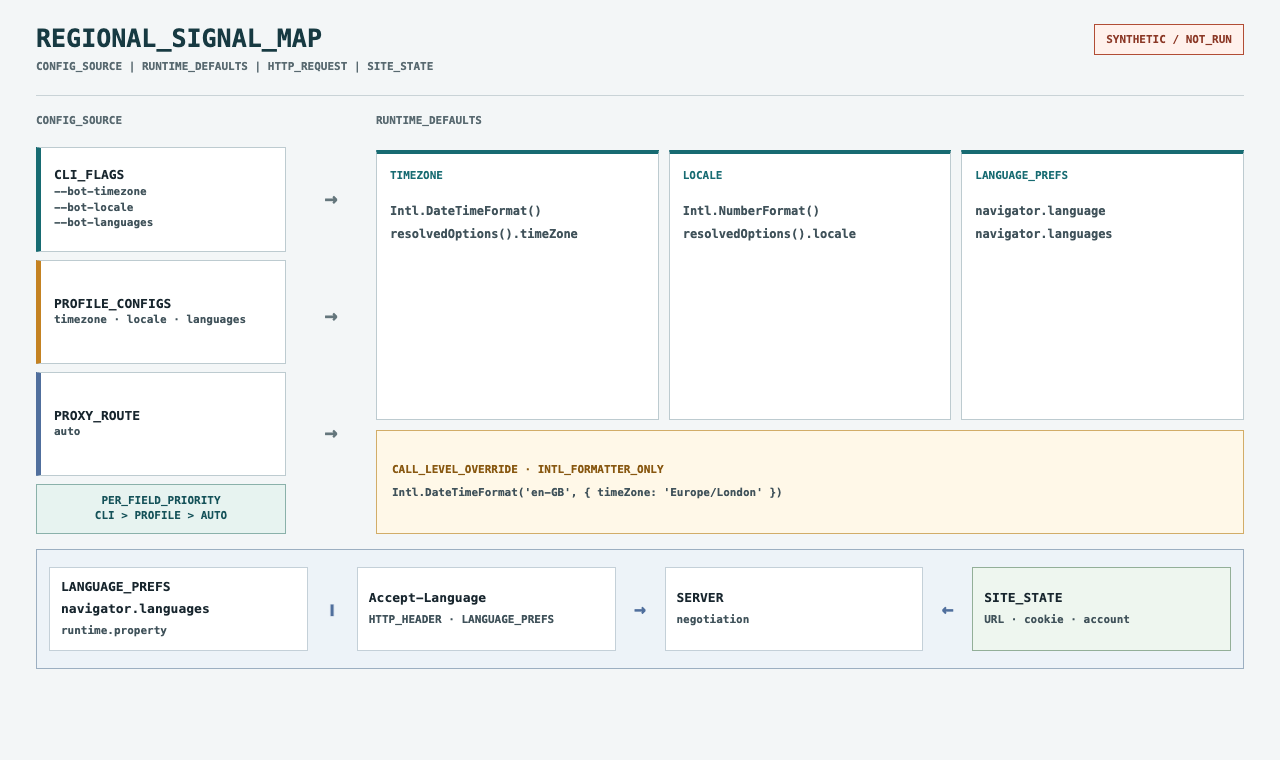Select the singular 'navigator.language' line

[1040, 211]
